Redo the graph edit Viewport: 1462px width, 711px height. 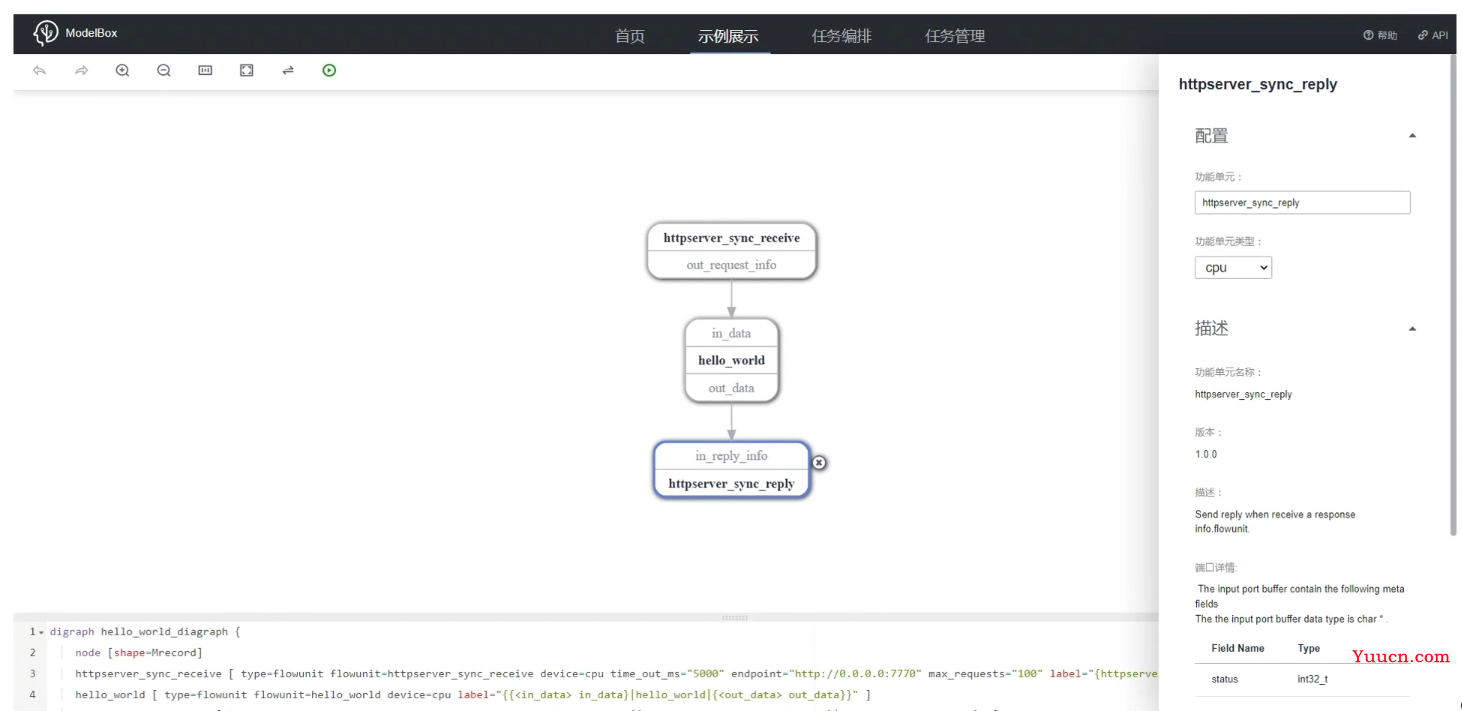coord(81,70)
